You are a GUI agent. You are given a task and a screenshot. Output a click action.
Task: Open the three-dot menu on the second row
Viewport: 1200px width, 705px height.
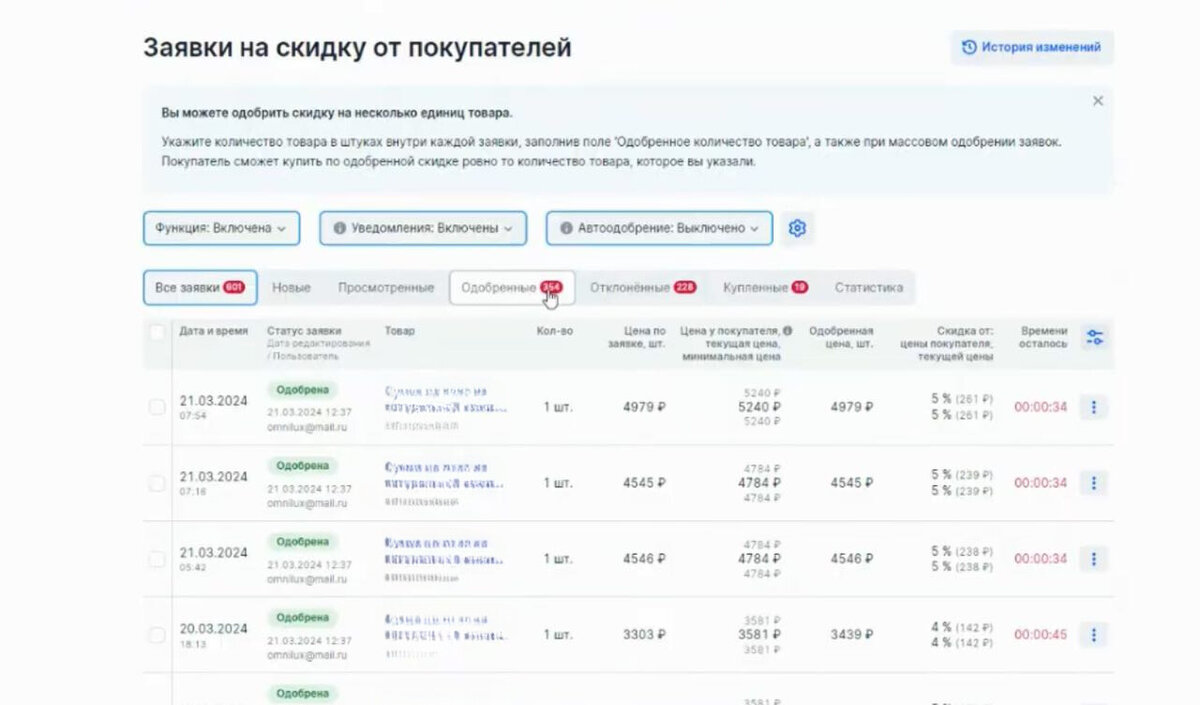[1094, 483]
